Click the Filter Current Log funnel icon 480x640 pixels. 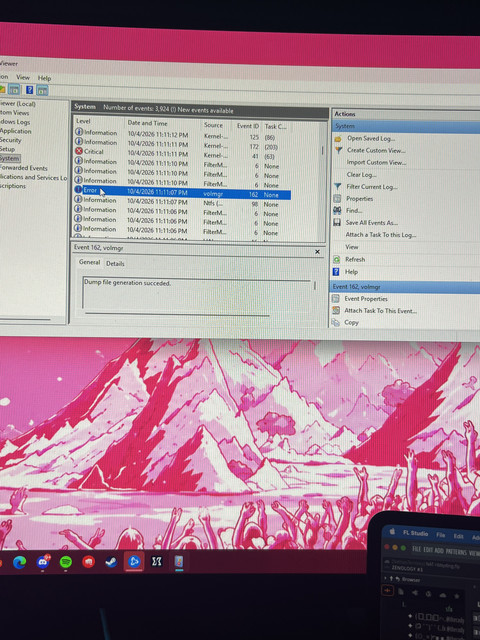338,187
